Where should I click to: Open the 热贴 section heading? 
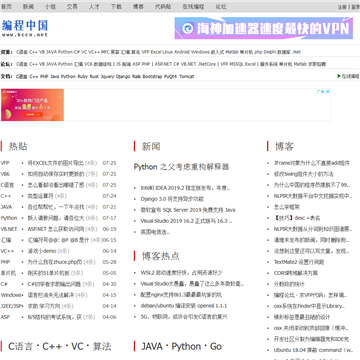point(18,146)
